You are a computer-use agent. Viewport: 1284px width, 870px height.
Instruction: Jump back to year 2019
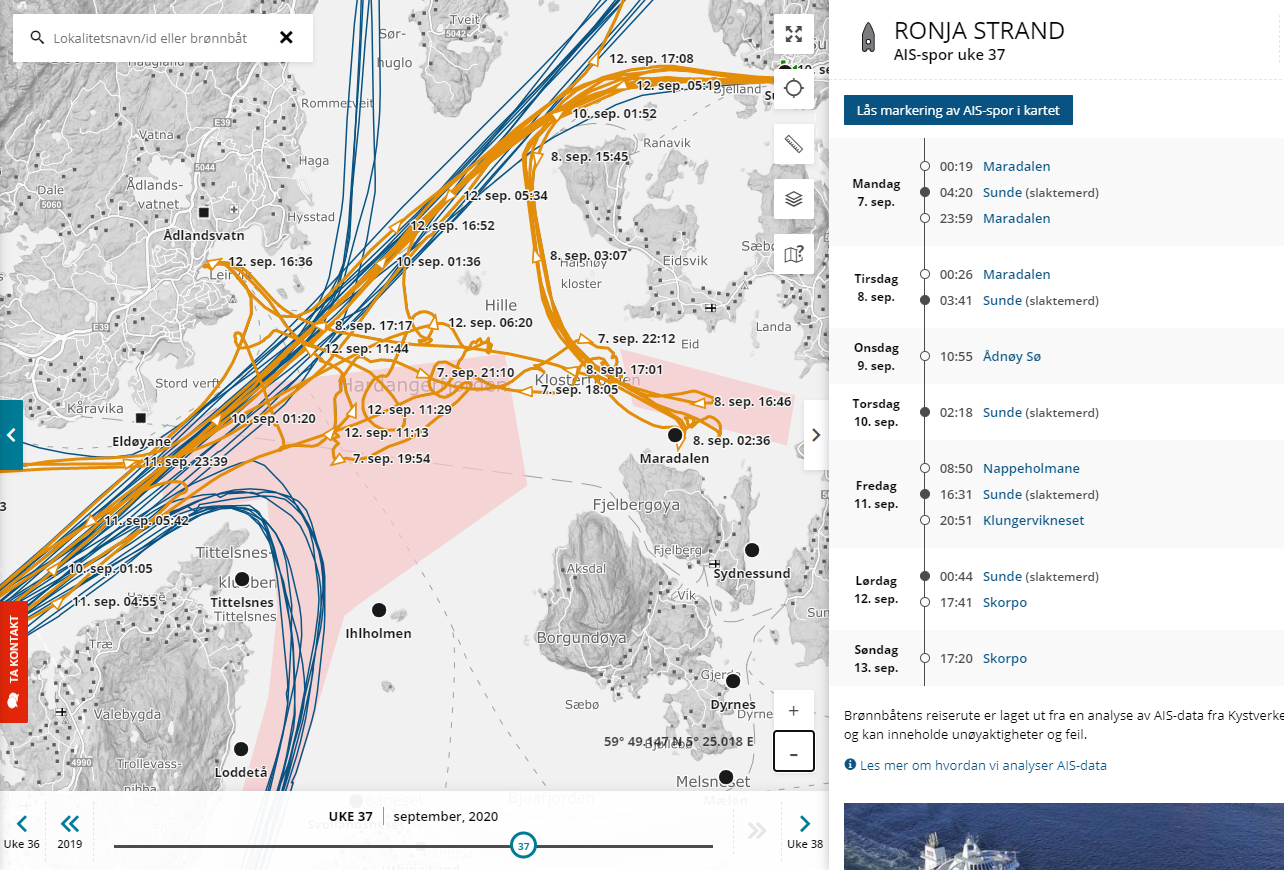70,831
